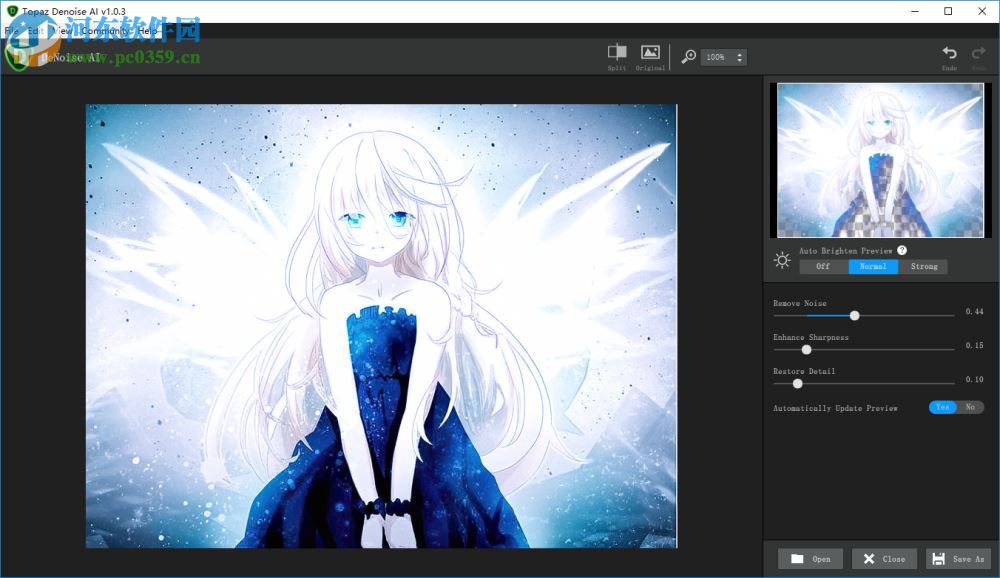This screenshot has height=578, width=1000.
Task: Click the Restore Detail slider handle
Action: click(797, 383)
